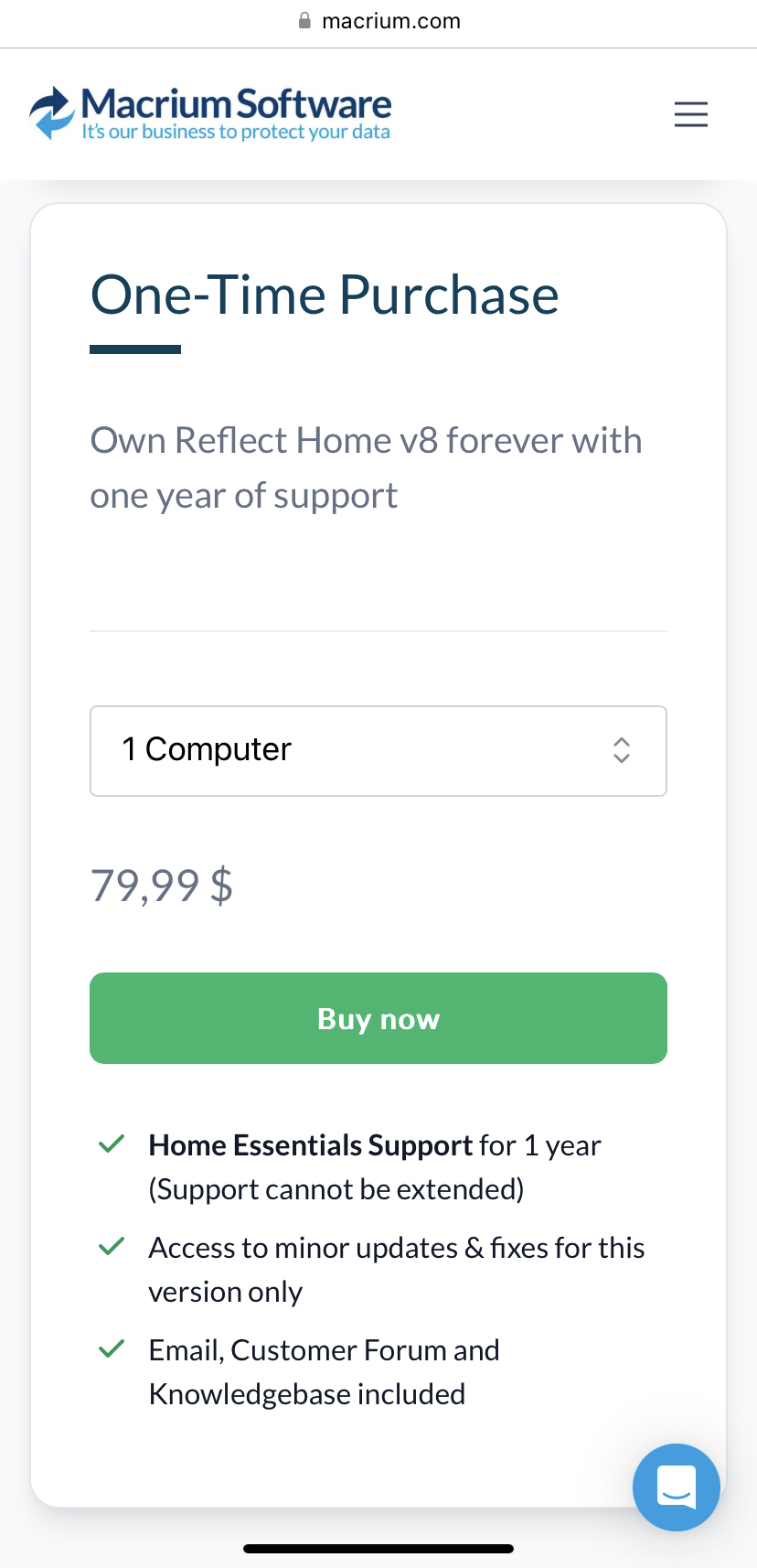Click the bold Home Essentials Support text

coord(310,1145)
